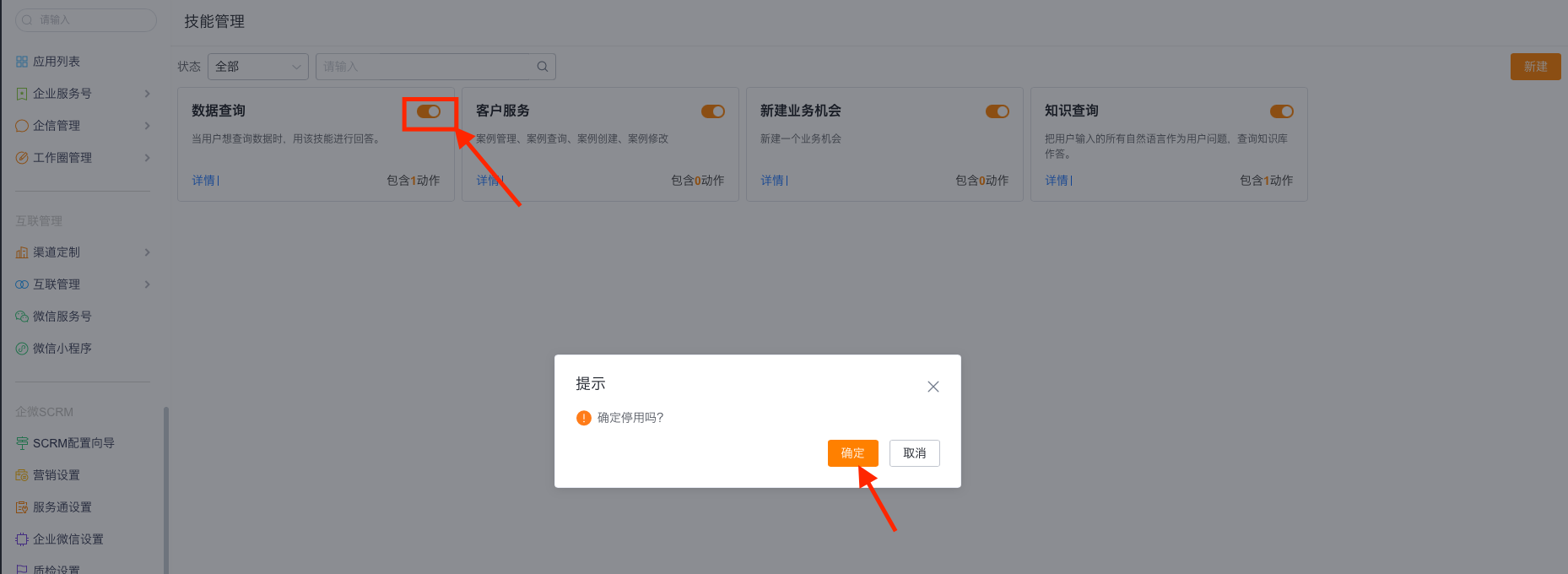1568x574 pixels.
Task: Click 包含1动作 on the 数据查询 card
Action: pos(414,181)
